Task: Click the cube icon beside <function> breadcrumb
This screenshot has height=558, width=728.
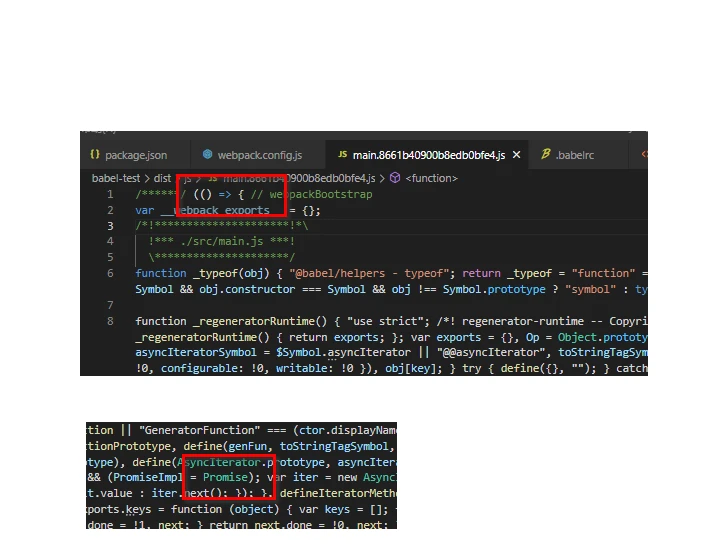Action: tap(395, 178)
